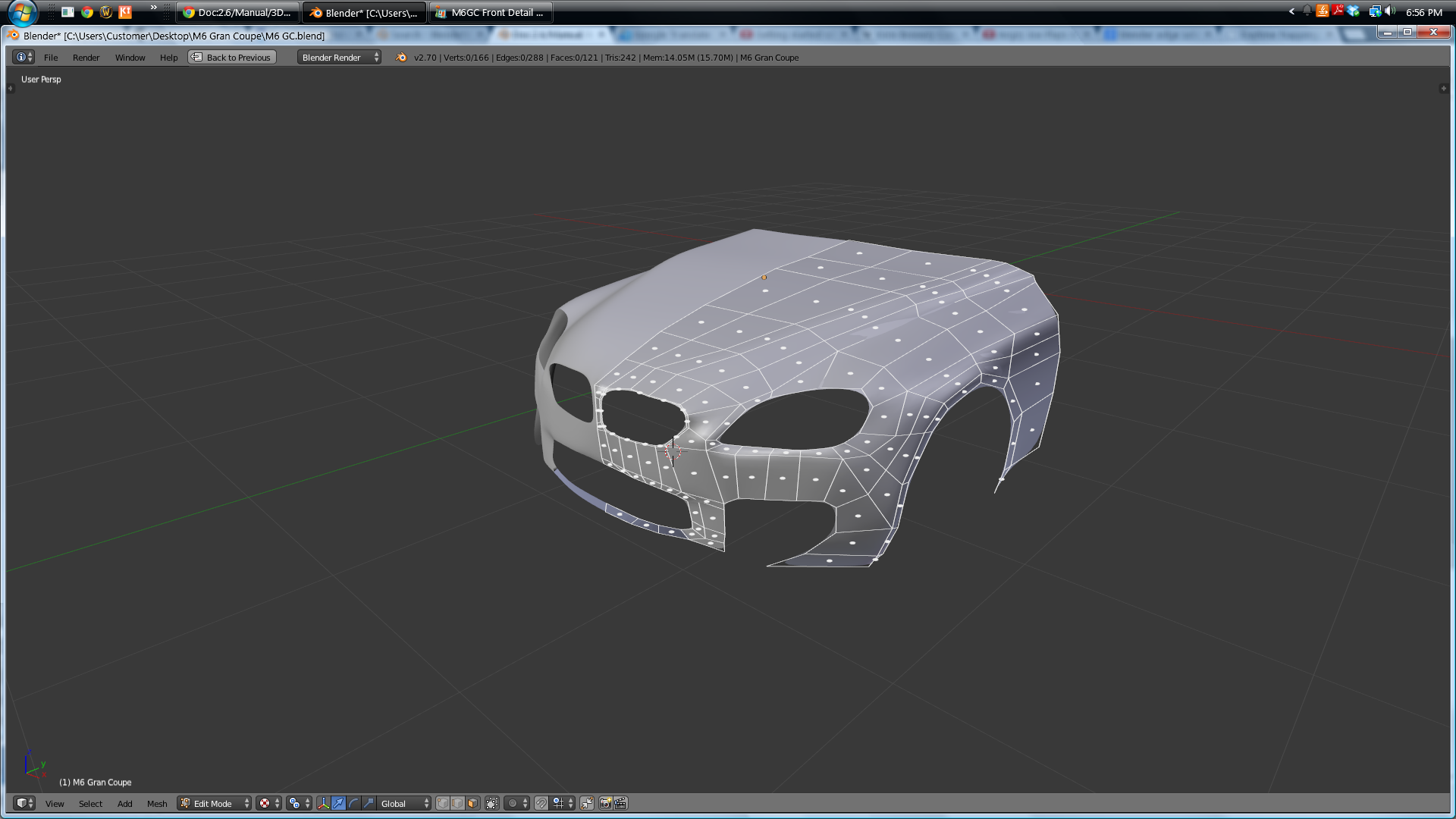Open the Select menu in 3D header

(90, 804)
